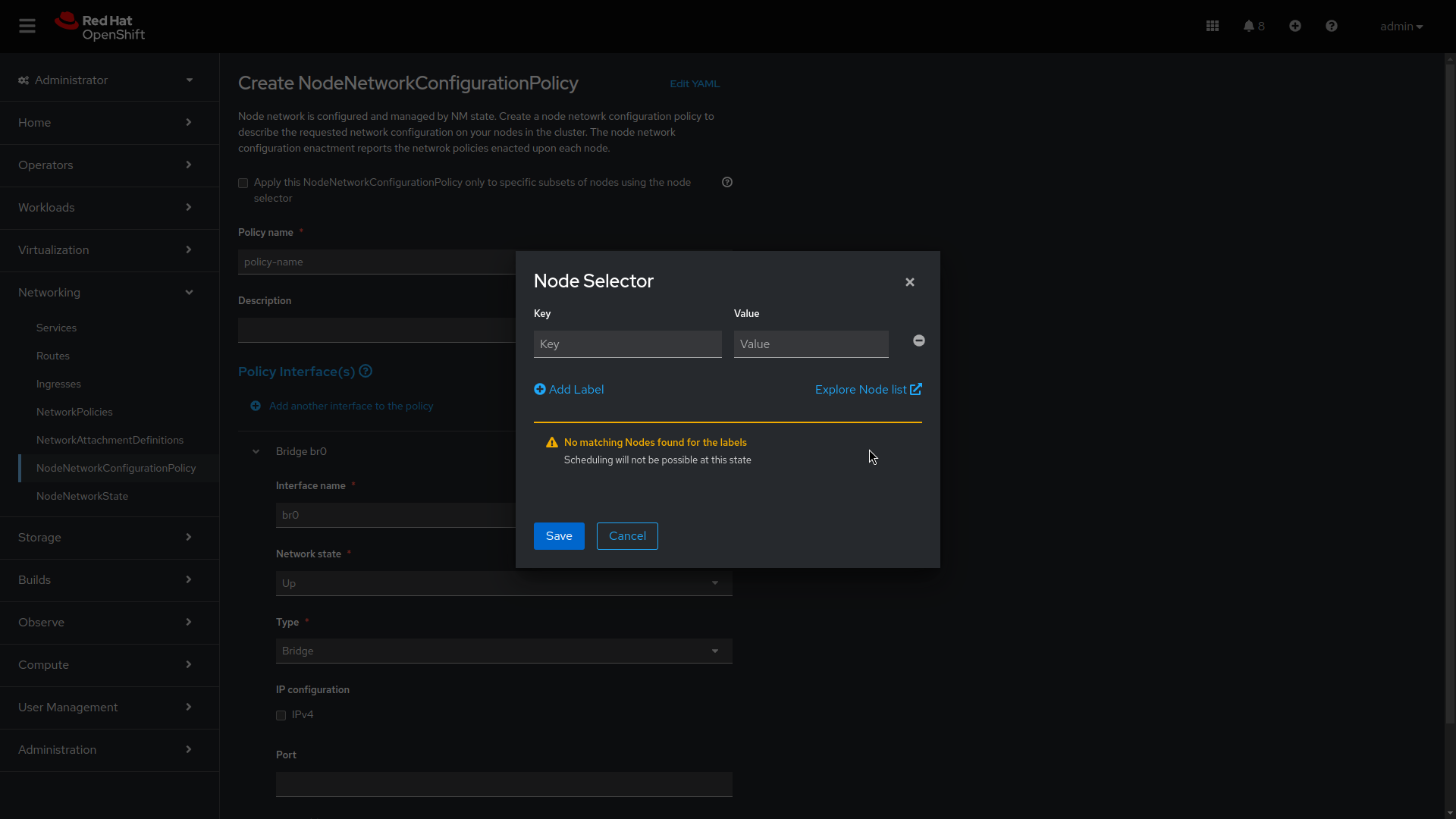Toggle the navigation hamburger menu
This screenshot has height=819, width=1456.
tap(27, 25)
